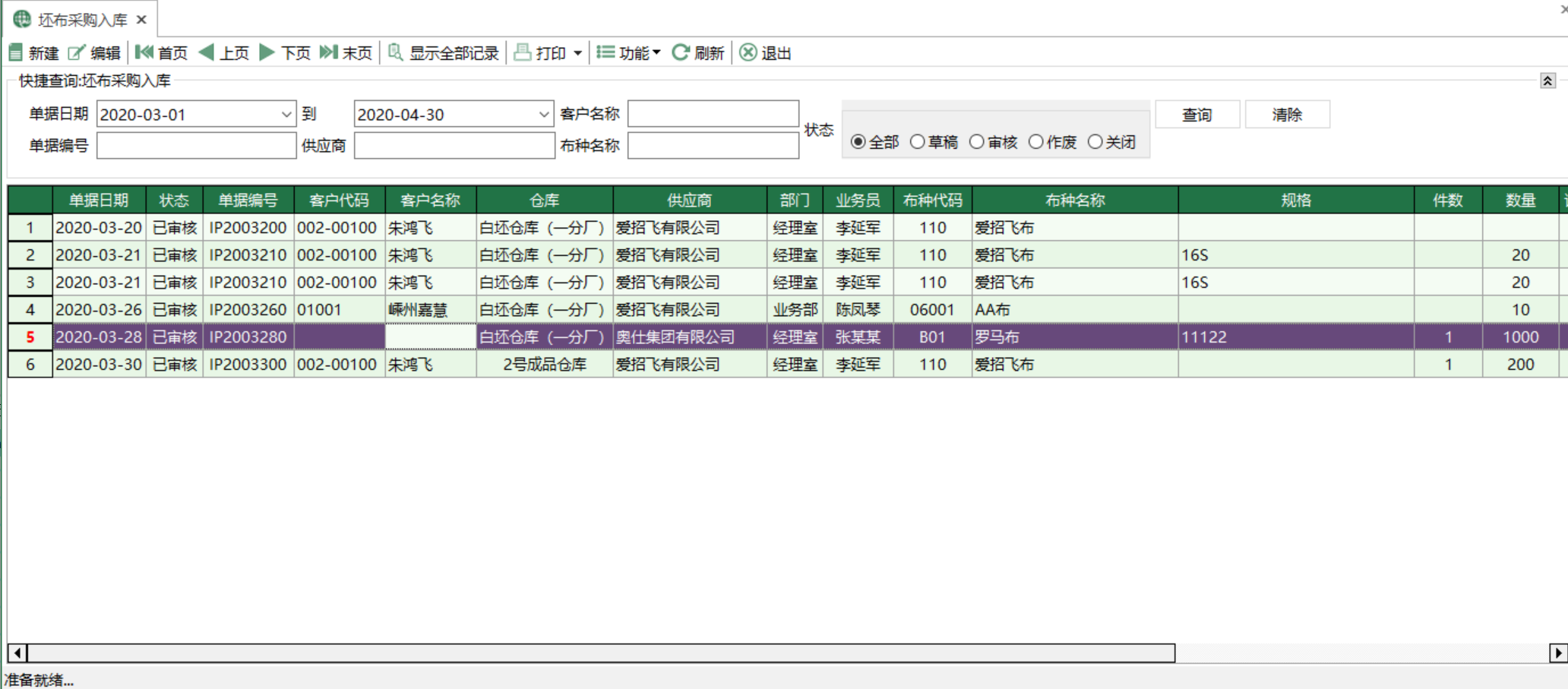Select the 审核 status radio
This screenshot has height=689, width=1568.
977,142
